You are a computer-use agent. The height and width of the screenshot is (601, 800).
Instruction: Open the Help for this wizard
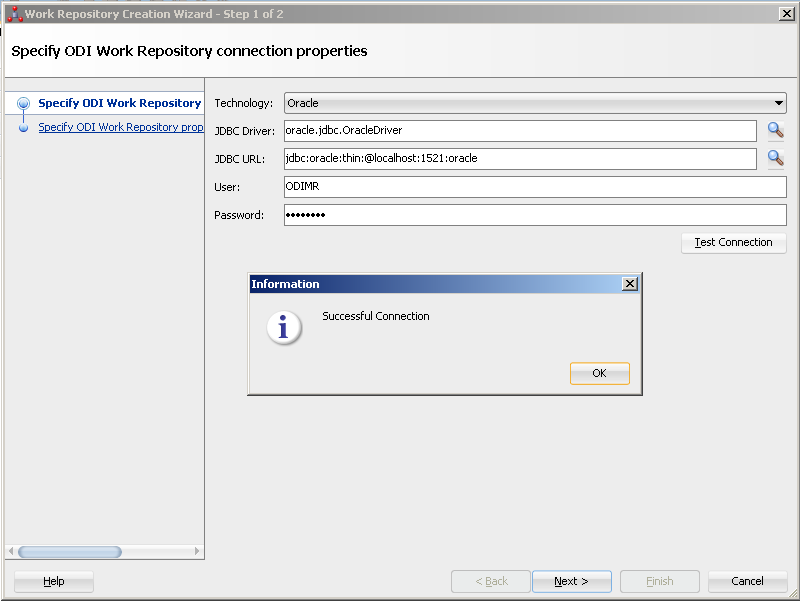point(53,581)
